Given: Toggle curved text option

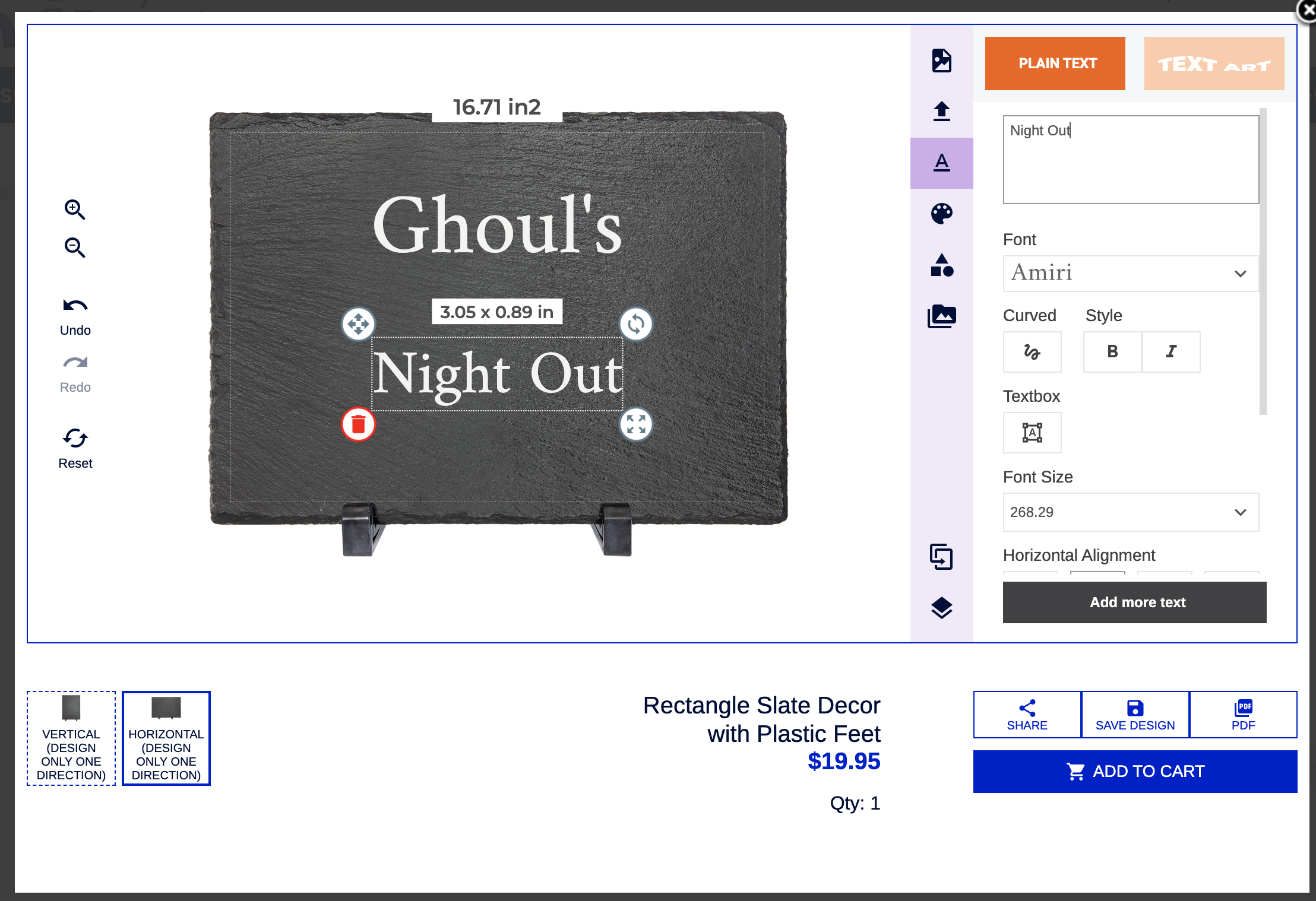Looking at the screenshot, I should tap(1032, 351).
